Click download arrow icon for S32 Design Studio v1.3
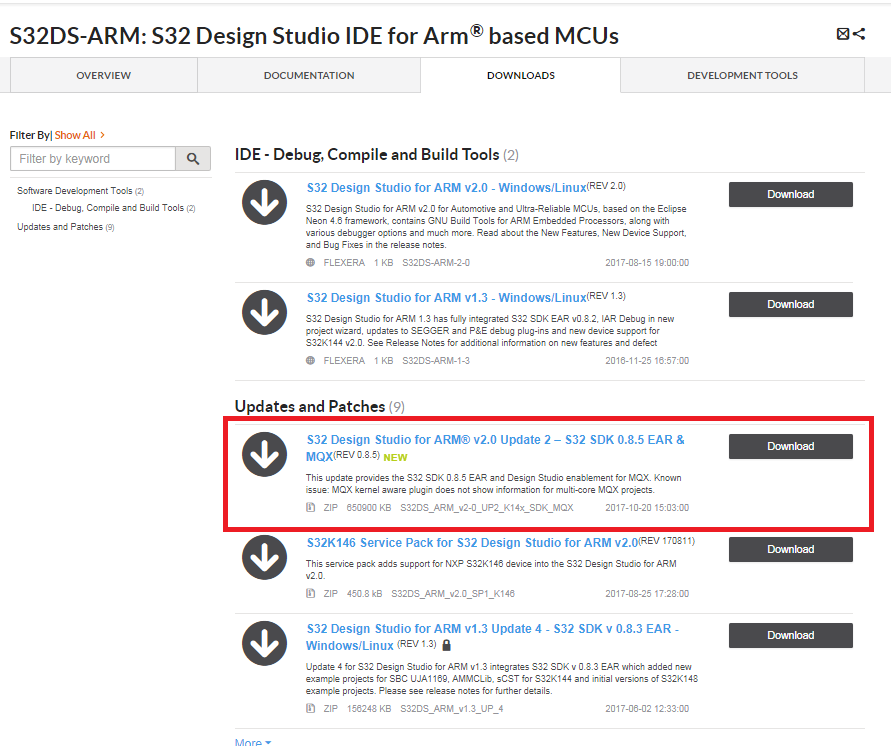 pos(264,312)
